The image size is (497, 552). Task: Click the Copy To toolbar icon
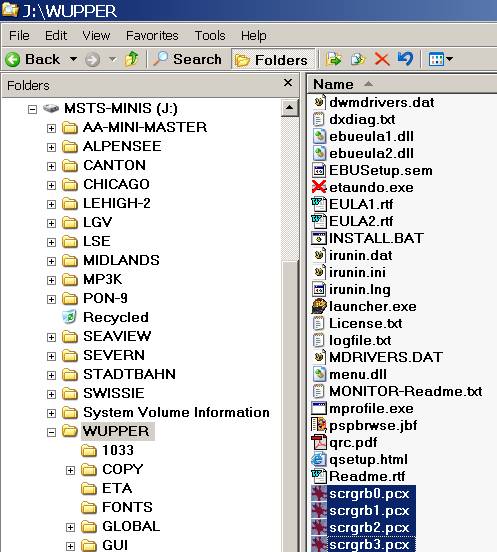click(358, 59)
